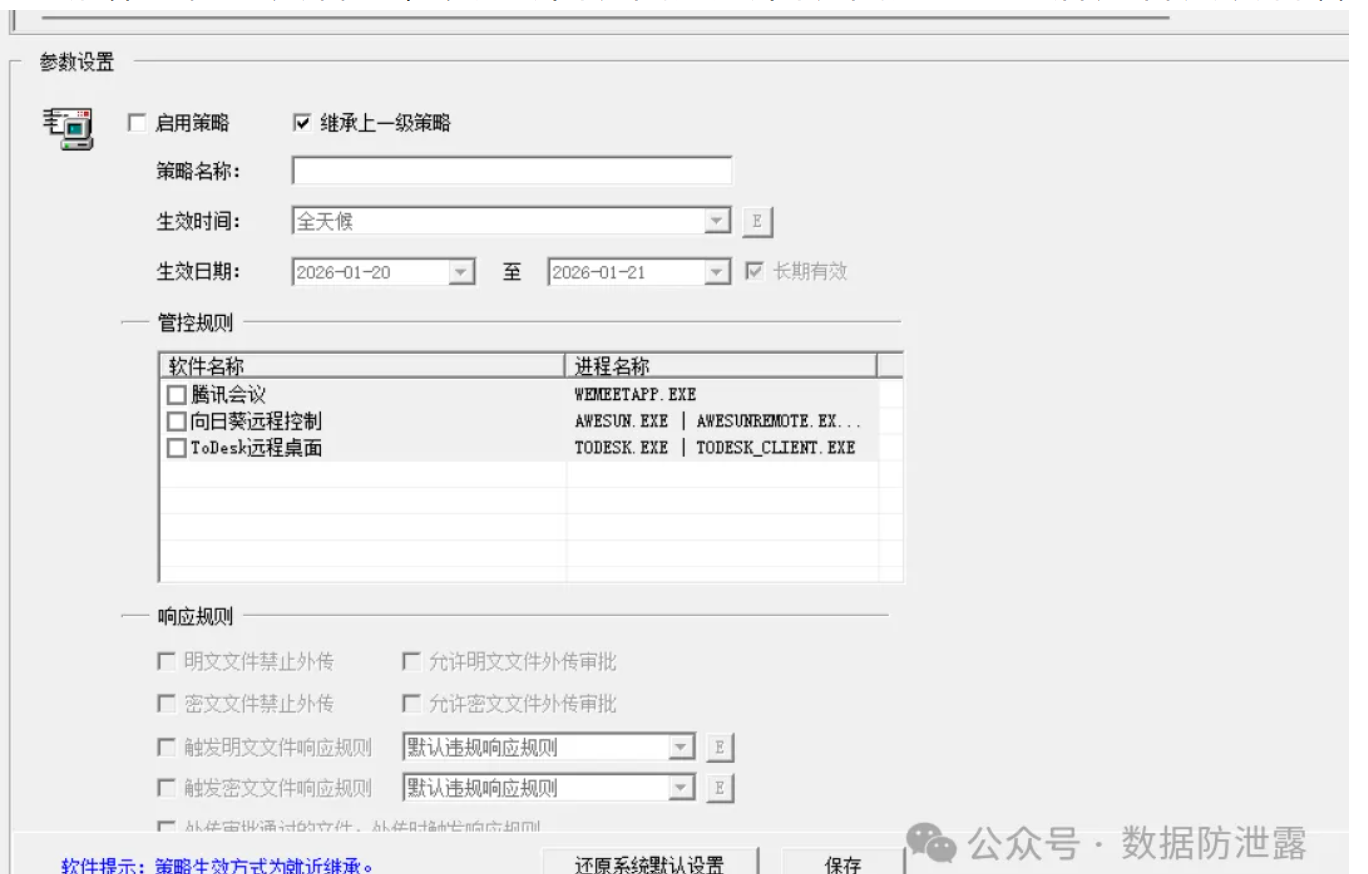Click into the 策略名称 text field
The image size is (1368, 874).
pyautogui.click(x=511, y=172)
